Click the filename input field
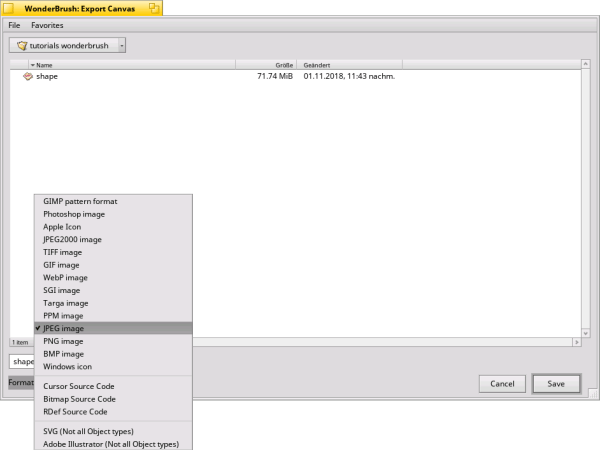The height and width of the screenshot is (450, 600). click(20, 361)
